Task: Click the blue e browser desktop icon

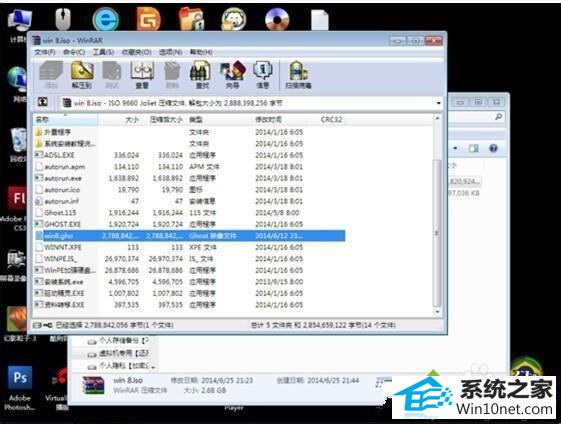Action: [x=106, y=19]
